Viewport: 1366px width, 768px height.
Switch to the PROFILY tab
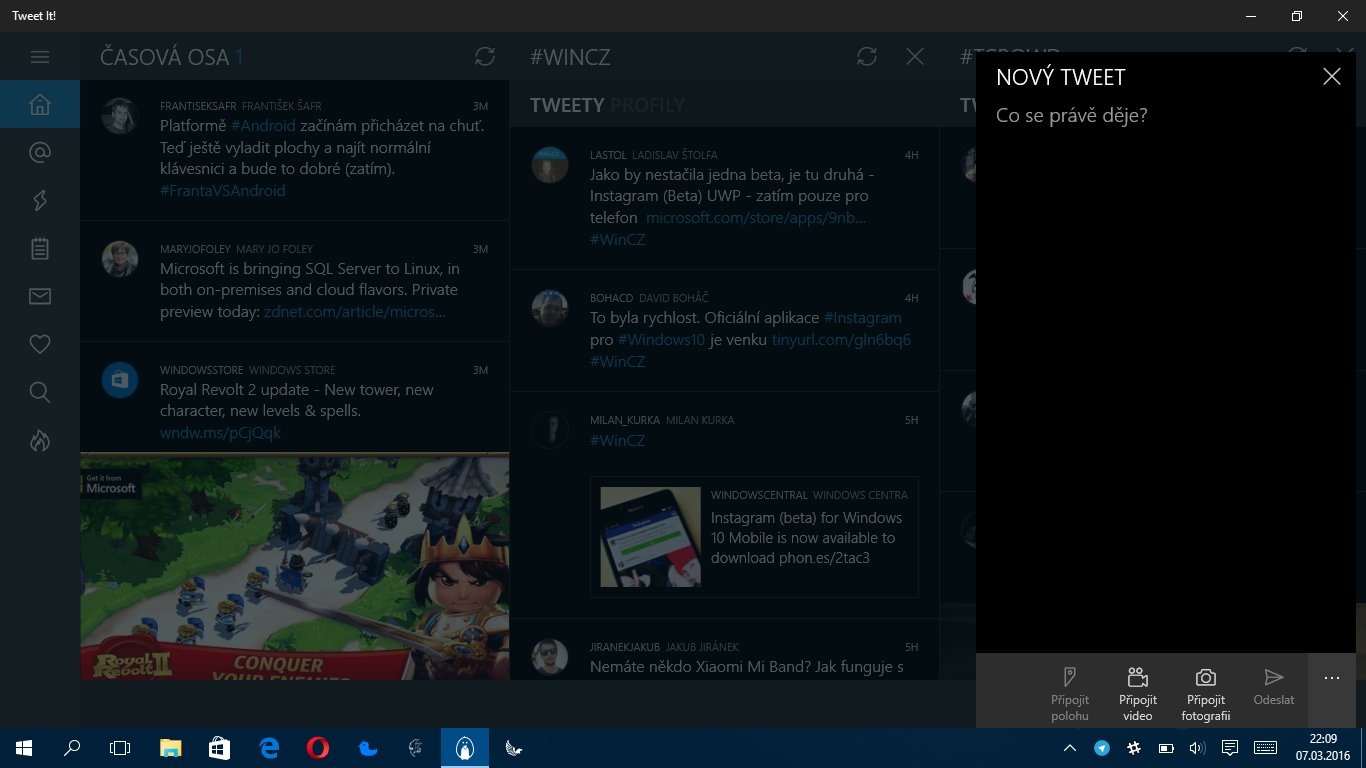tap(647, 104)
